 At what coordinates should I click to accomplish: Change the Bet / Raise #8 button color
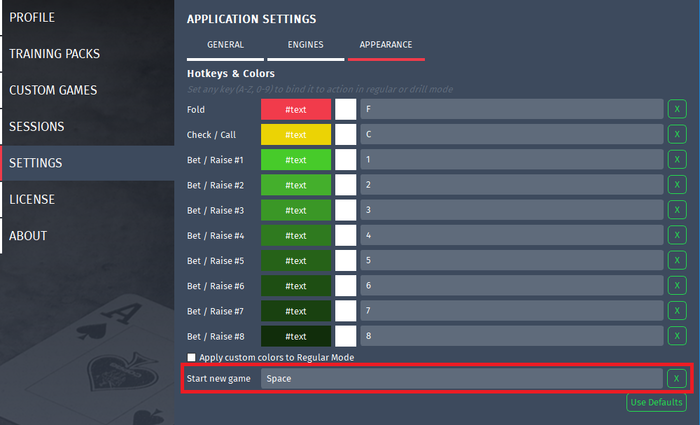click(x=296, y=336)
